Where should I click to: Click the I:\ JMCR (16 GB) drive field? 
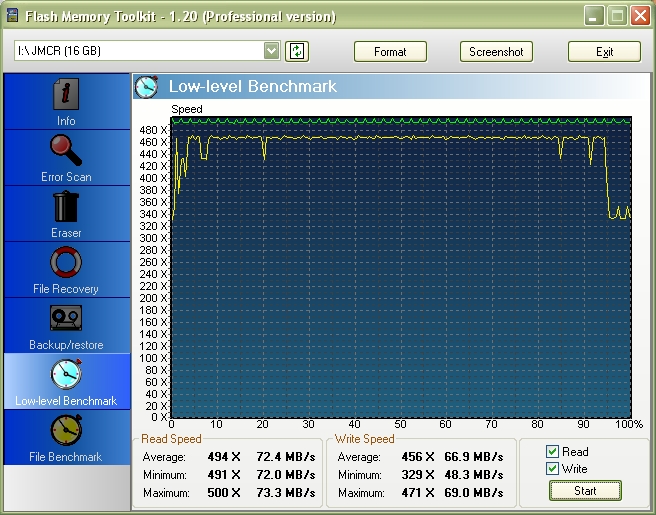(140, 51)
